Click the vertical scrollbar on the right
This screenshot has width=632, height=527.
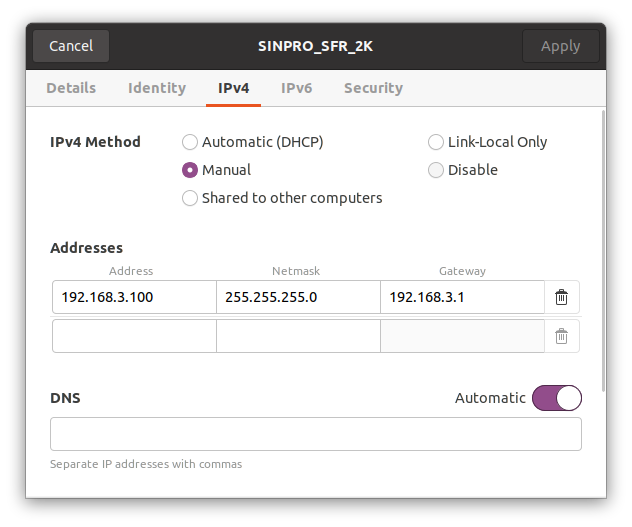[603, 250]
